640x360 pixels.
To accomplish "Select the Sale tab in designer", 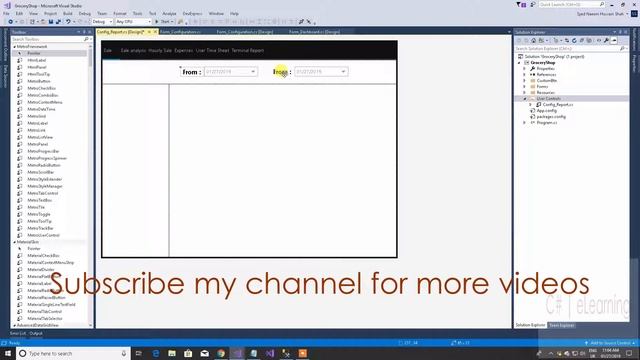I will coord(108,51).
